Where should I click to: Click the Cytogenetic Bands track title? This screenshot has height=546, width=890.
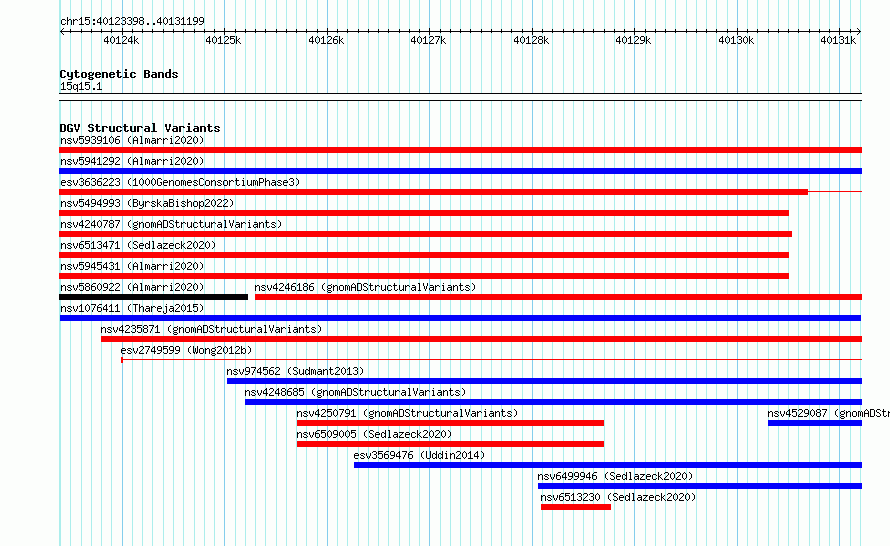pyautogui.click(x=119, y=74)
